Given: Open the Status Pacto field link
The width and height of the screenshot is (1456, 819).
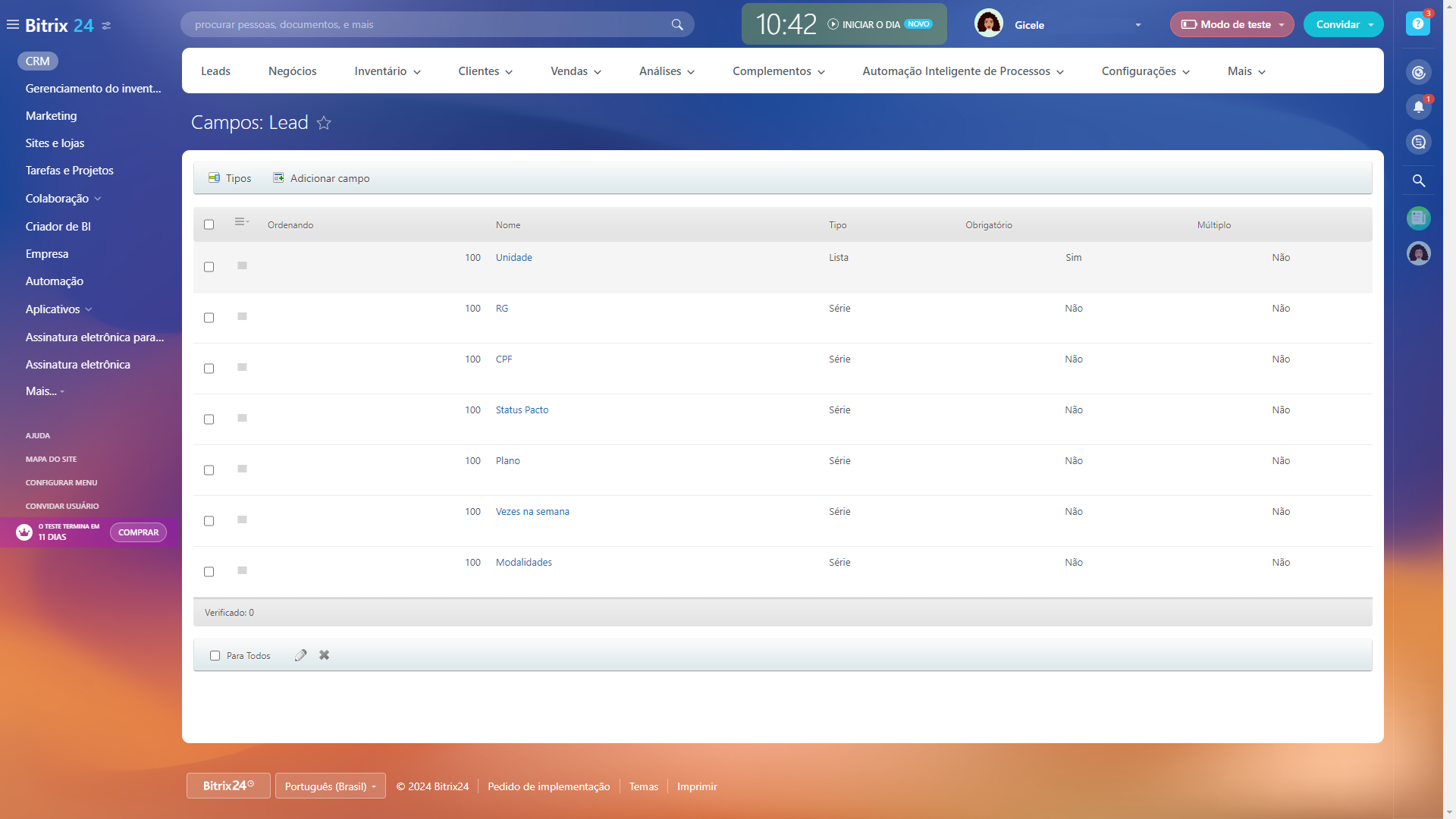Looking at the screenshot, I should point(522,410).
